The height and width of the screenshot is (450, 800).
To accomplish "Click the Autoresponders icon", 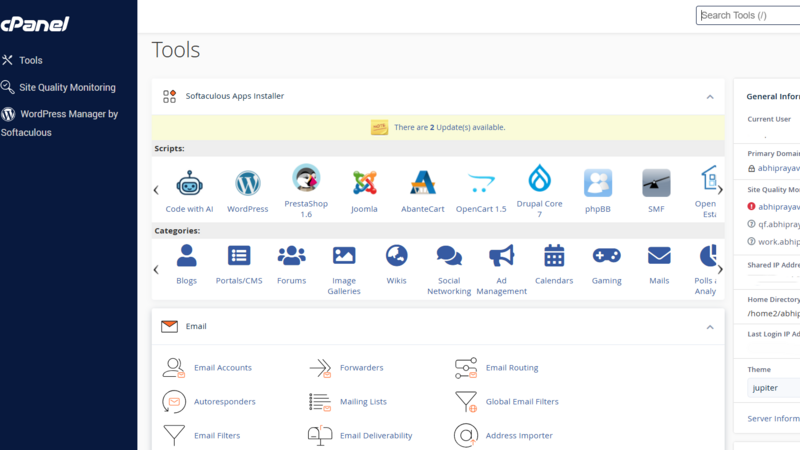I will coord(173,402).
